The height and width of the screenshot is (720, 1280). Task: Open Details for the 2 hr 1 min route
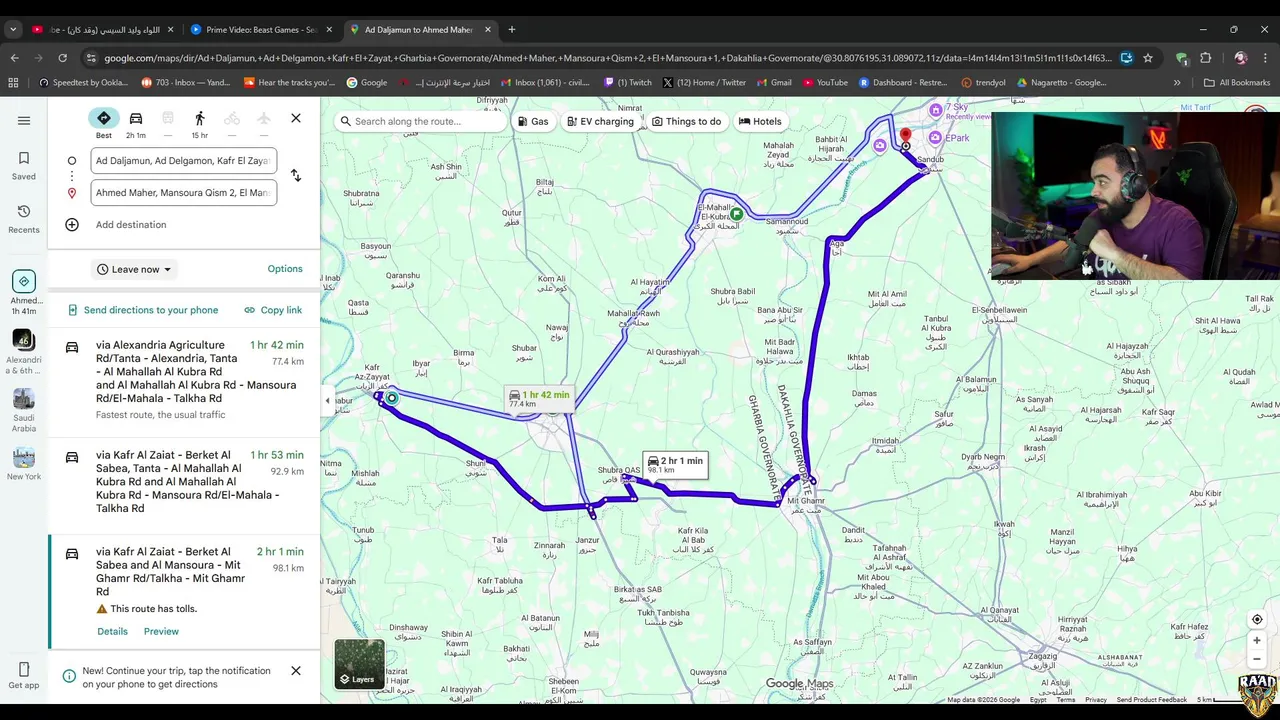(112, 632)
